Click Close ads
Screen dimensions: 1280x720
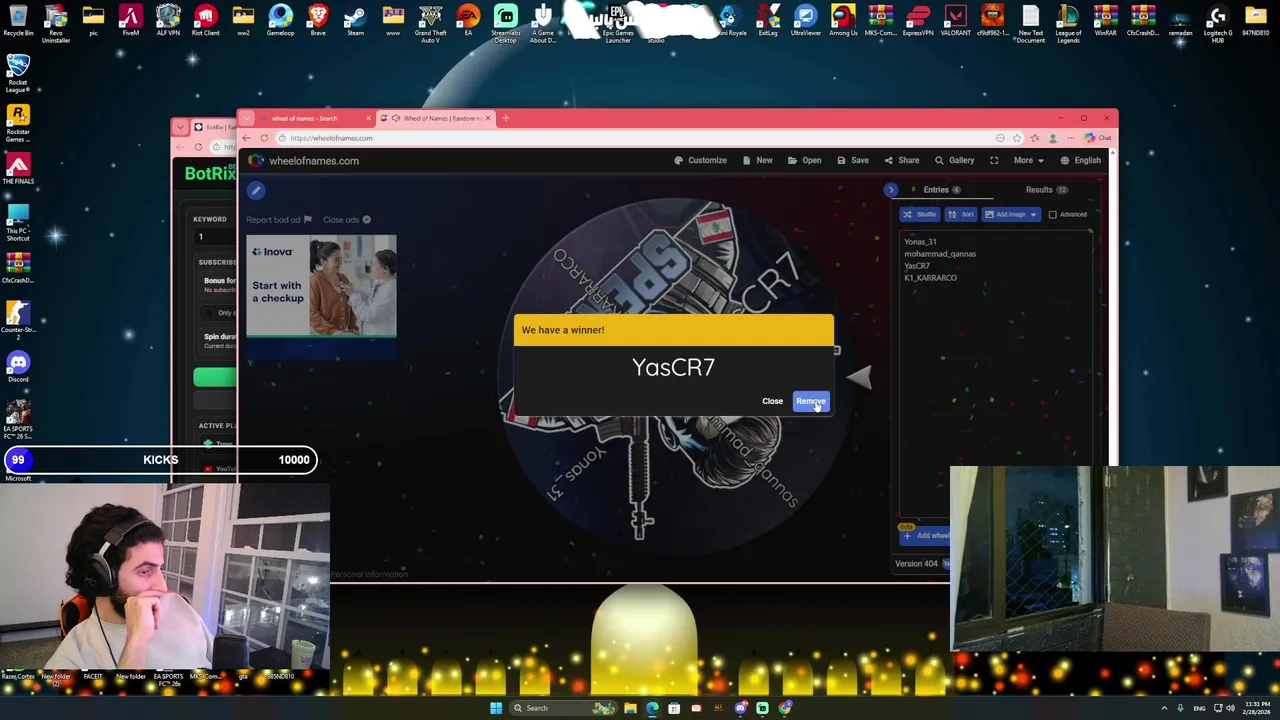click(346, 220)
